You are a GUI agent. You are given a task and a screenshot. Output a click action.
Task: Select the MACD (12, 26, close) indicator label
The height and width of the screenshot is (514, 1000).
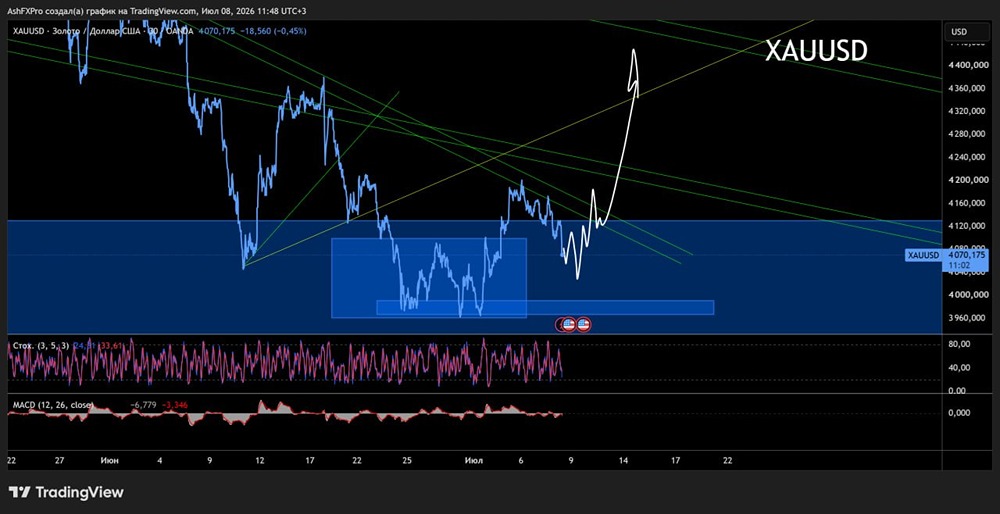tap(53, 405)
